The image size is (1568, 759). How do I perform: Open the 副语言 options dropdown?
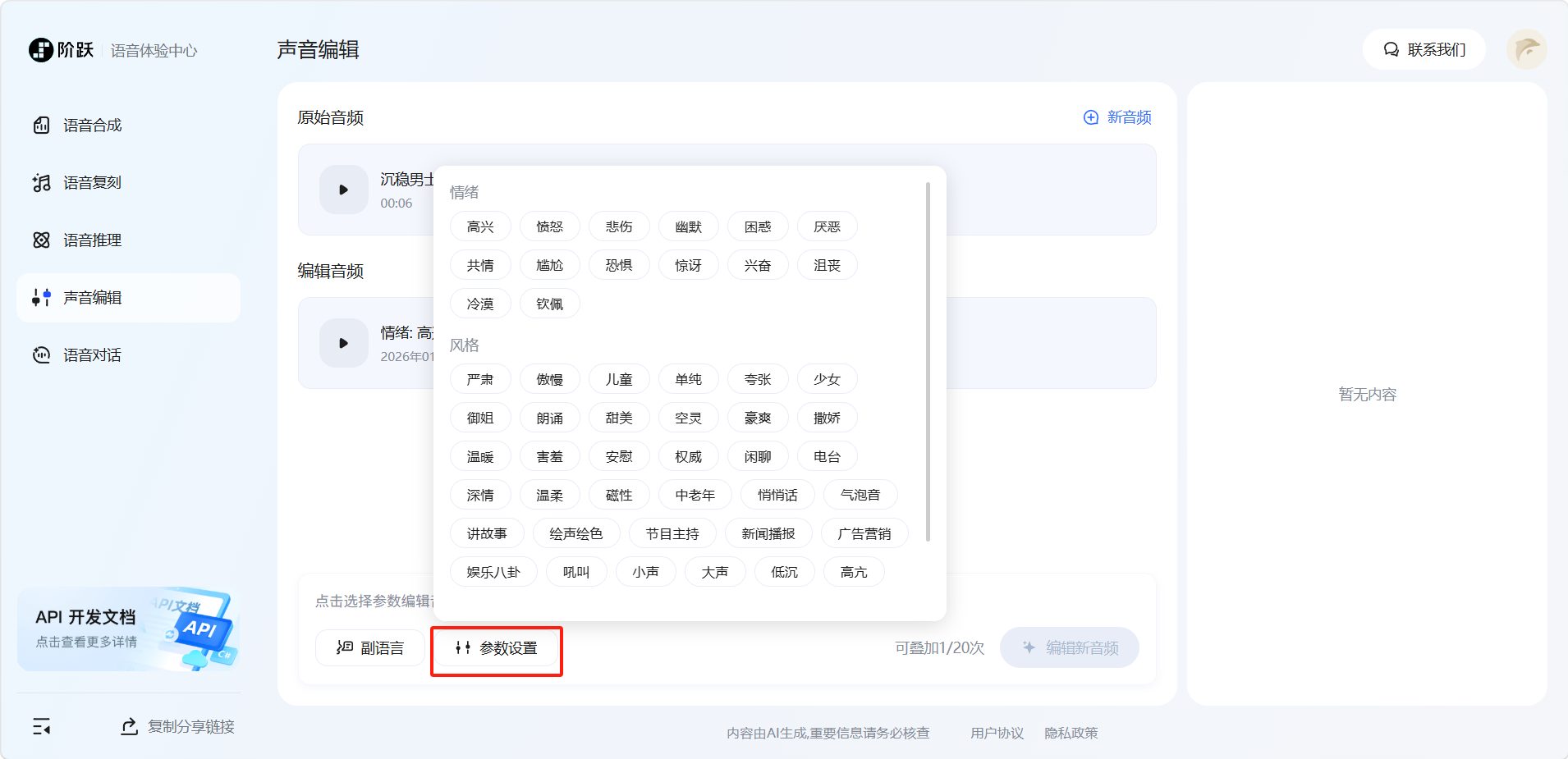coord(370,648)
